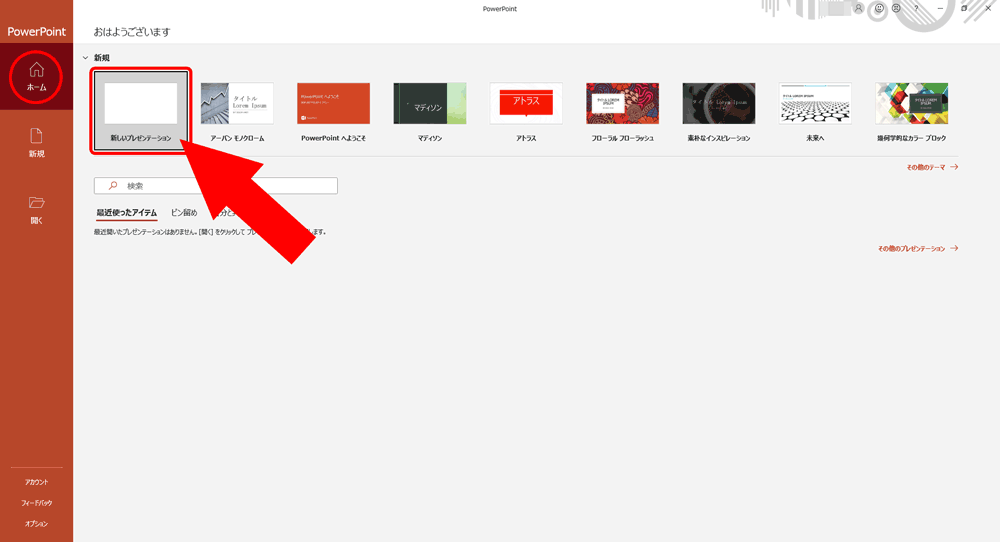
Task: Open help via question mark icon
Action: coord(916,8)
